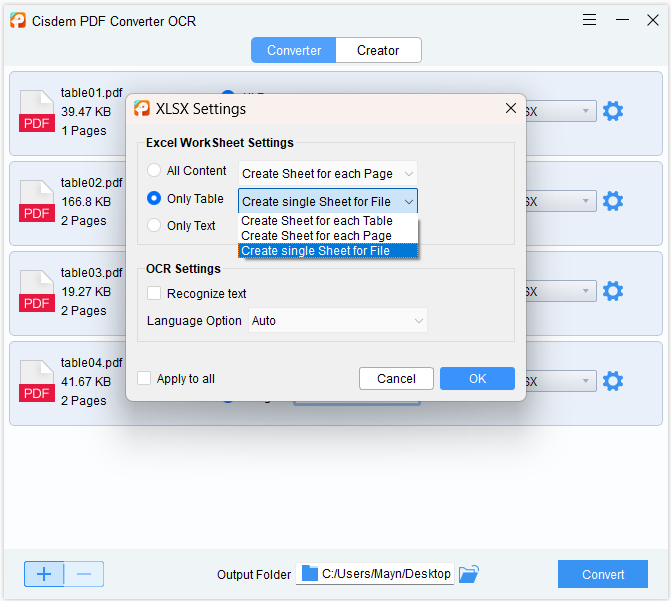This screenshot has height=601, width=671.
Task: Click the Convert button
Action: pos(603,574)
